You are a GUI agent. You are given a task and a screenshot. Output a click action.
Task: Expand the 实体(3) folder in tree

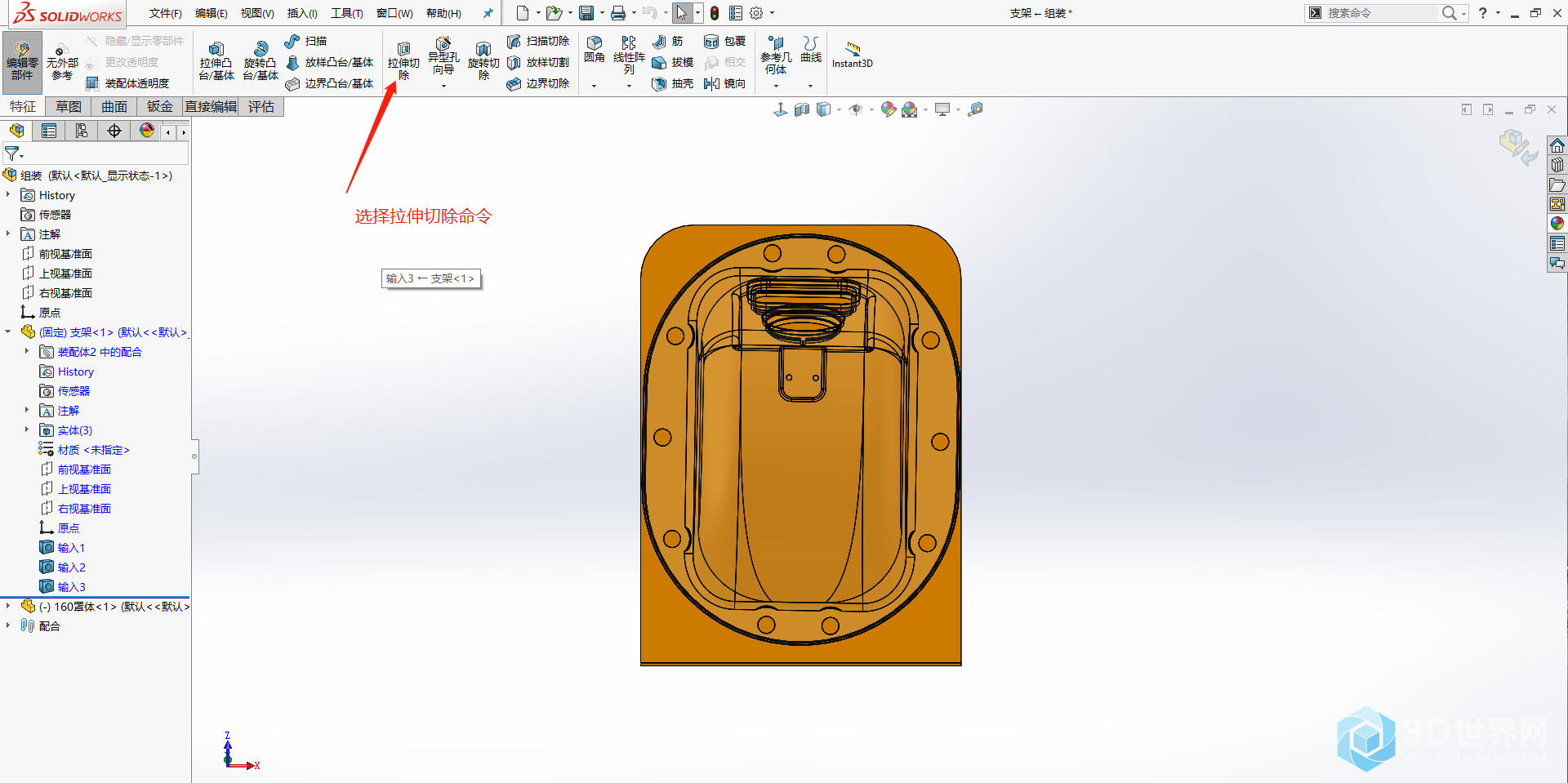(27, 430)
